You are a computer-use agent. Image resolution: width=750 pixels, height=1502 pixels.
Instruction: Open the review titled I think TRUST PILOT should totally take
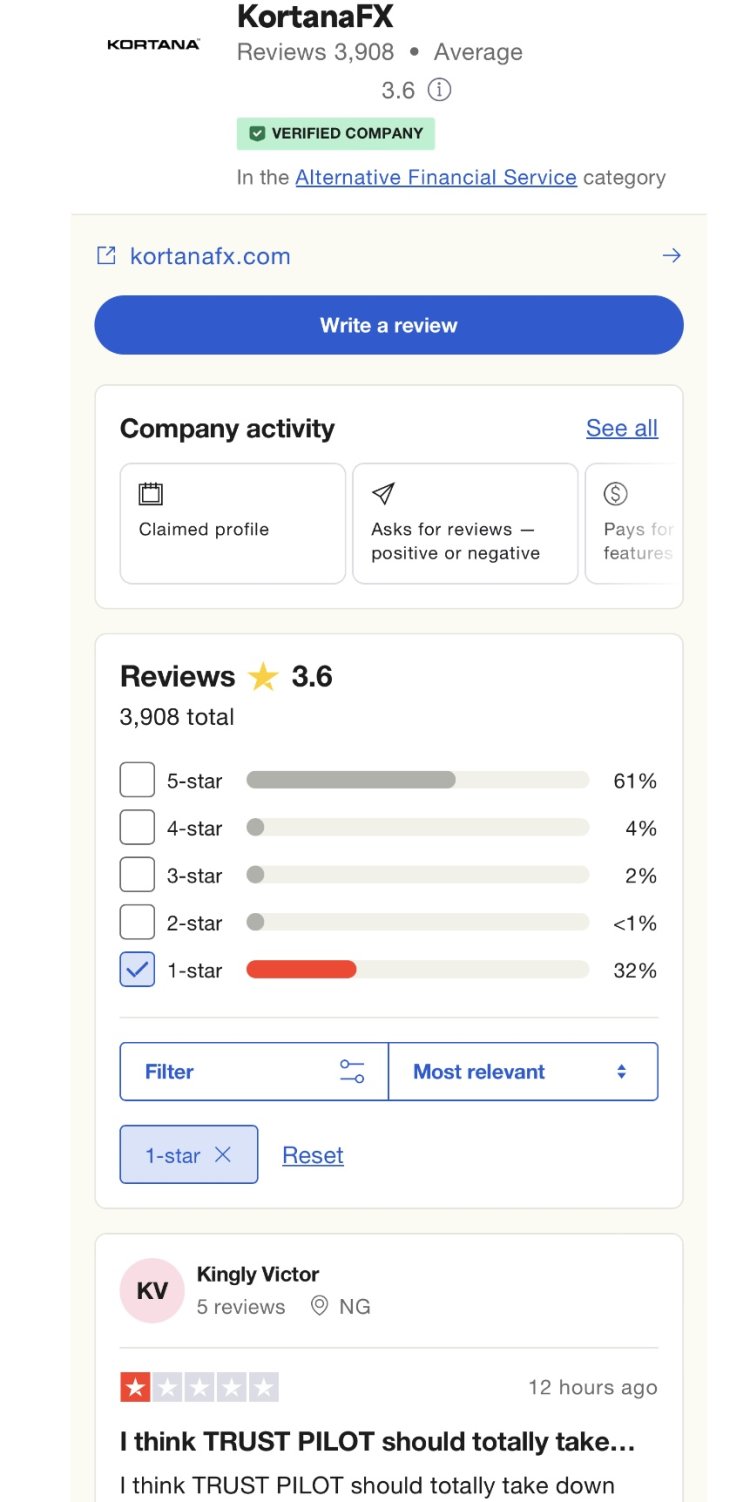(378, 1442)
